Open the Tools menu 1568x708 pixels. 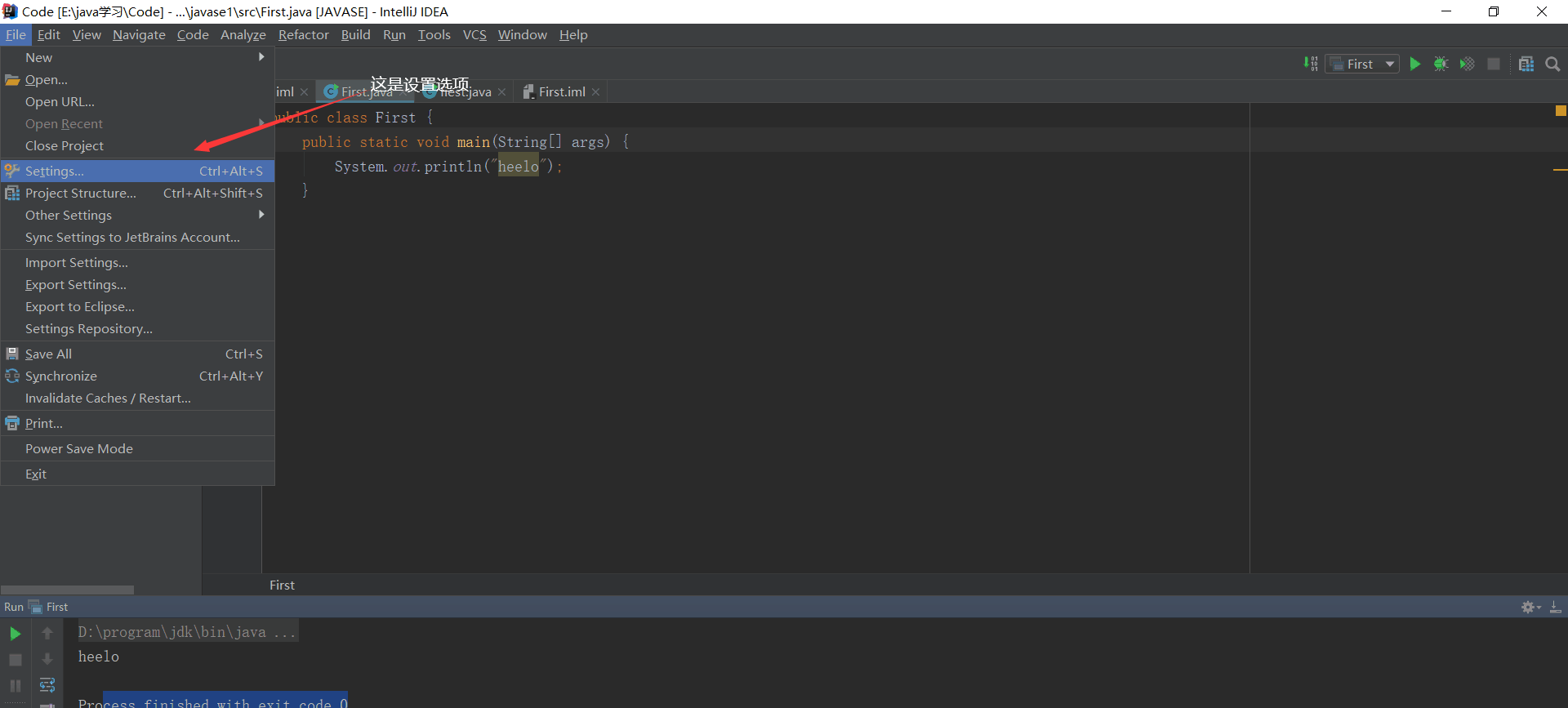tap(434, 35)
